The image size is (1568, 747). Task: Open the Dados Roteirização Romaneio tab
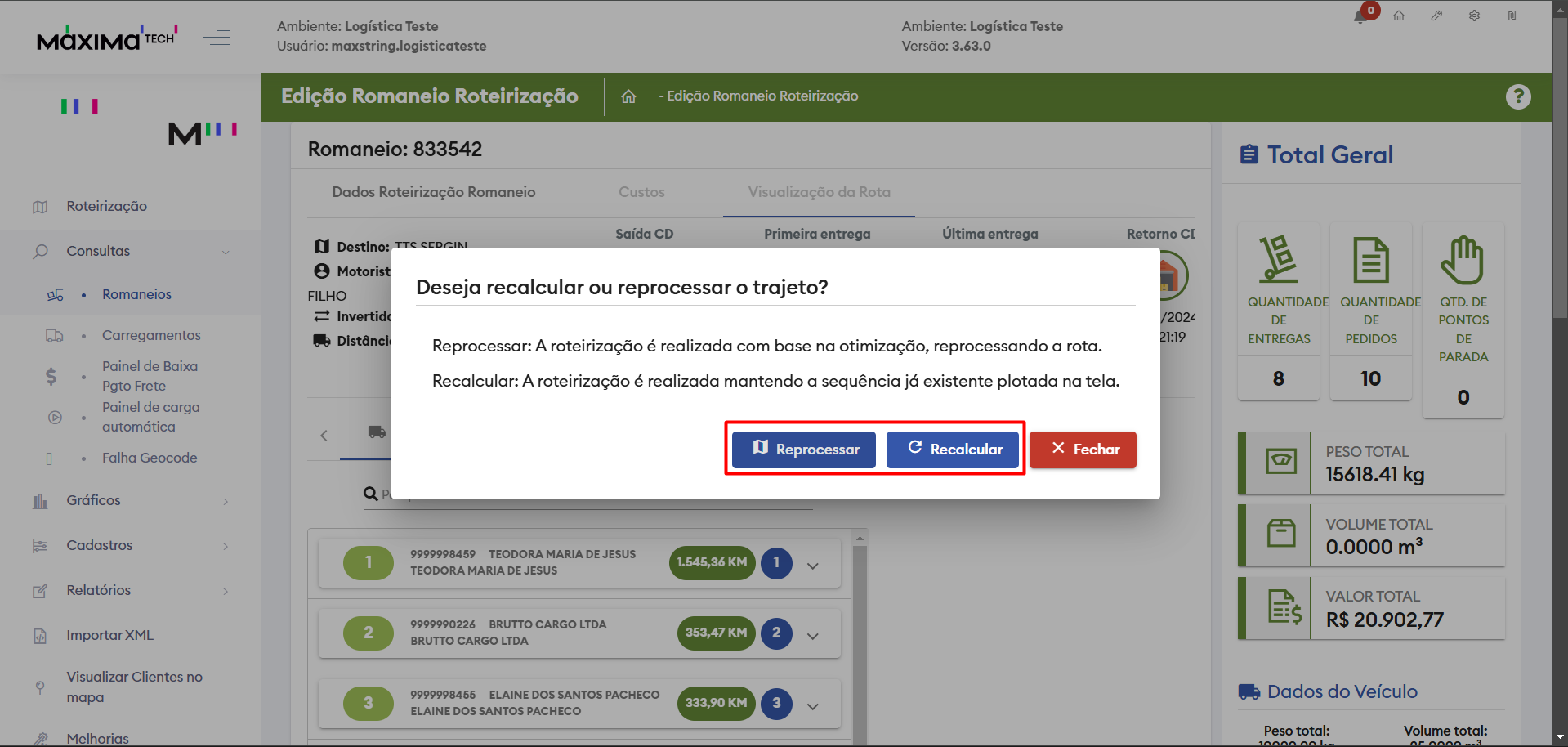pyautogui.click(x=434, y=192)
